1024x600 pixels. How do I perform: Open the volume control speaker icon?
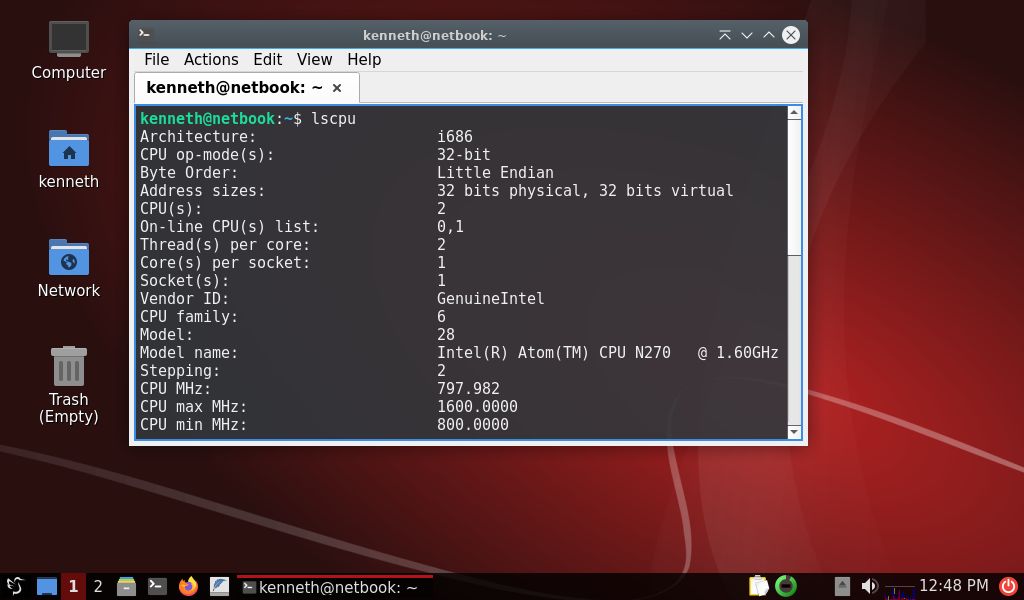coord(869,586)
